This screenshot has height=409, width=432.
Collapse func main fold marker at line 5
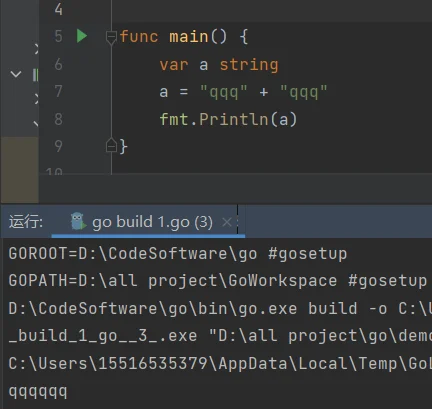pyautogui.click(x=111, y=37)
